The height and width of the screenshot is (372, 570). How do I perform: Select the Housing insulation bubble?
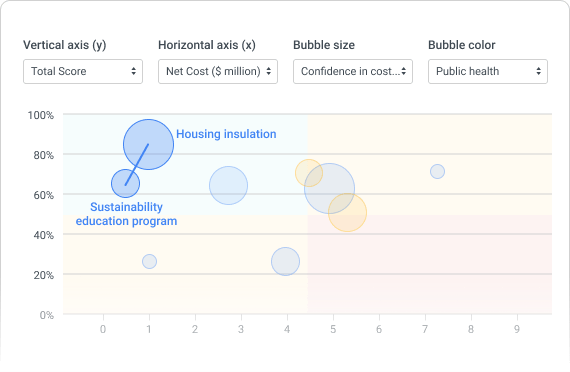click(x=148, y=144)
